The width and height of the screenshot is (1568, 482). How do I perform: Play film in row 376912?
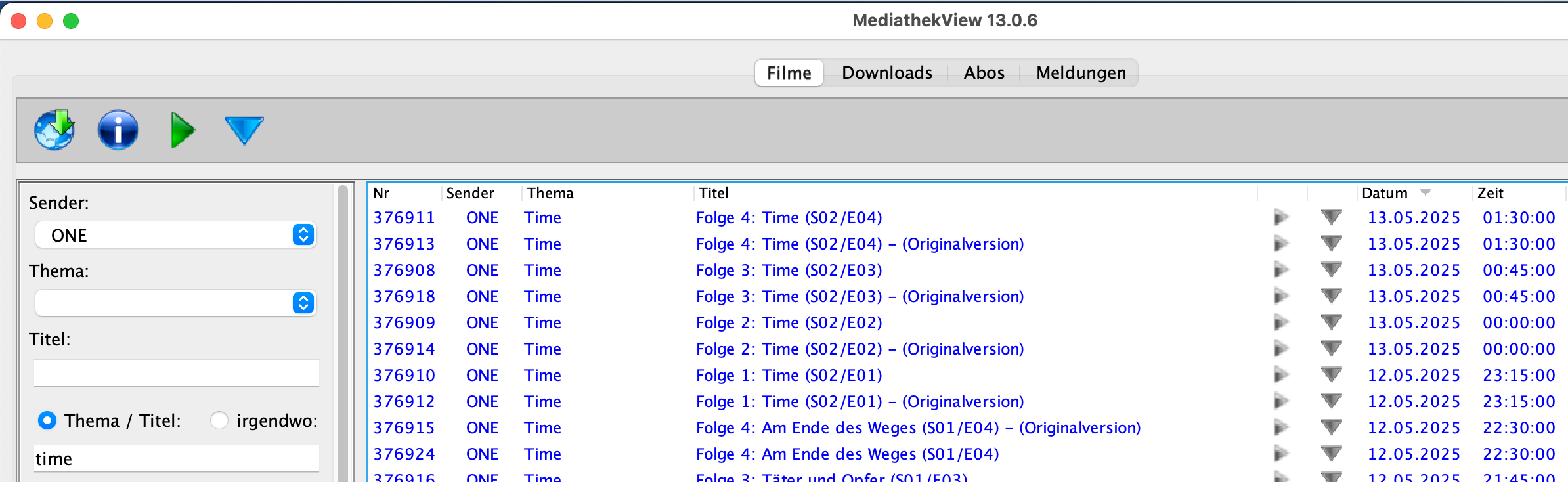[1280, 401]
